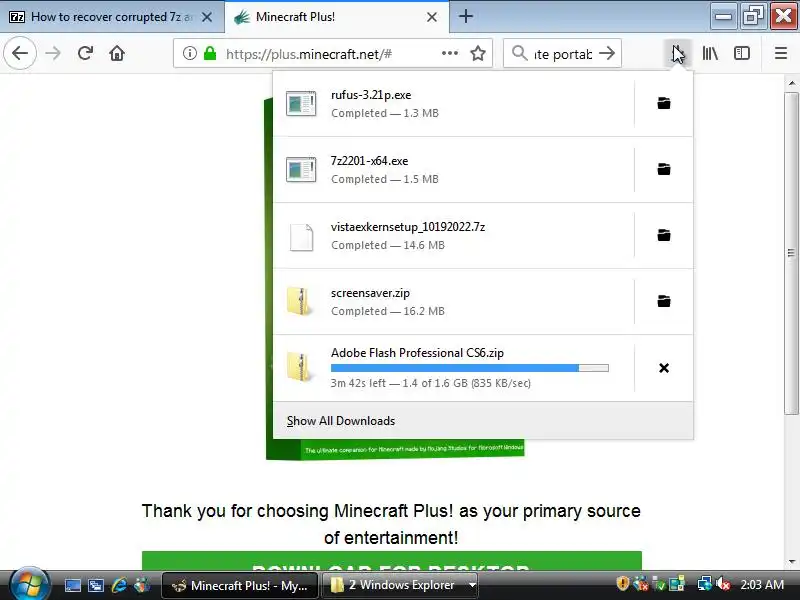Reload the current page

(x=85, y=53)
